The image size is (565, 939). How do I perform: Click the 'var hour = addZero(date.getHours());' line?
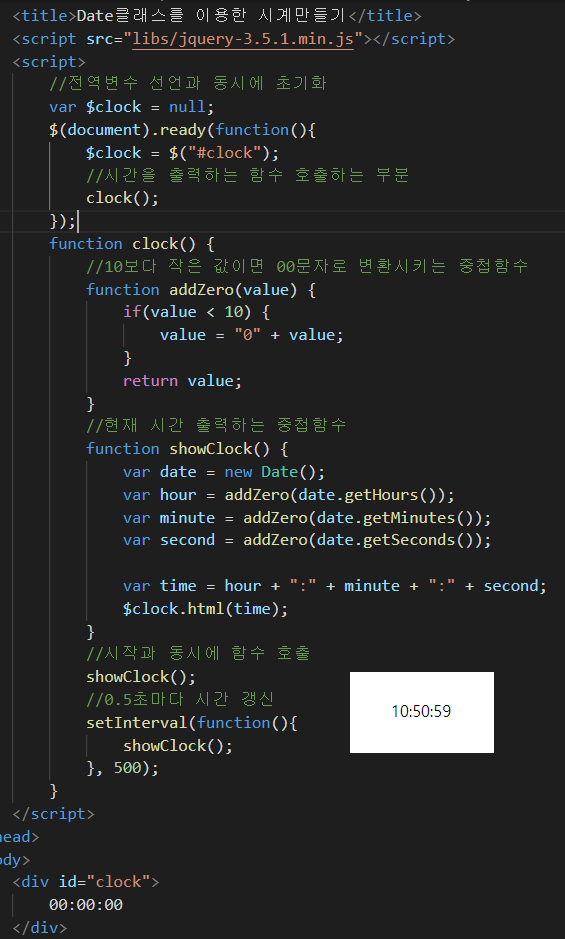coord(288,495)
